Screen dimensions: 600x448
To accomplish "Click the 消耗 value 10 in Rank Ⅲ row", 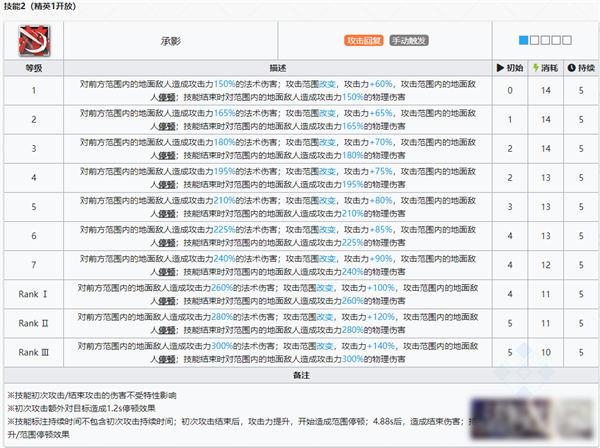I will click(x=546, y=352).
